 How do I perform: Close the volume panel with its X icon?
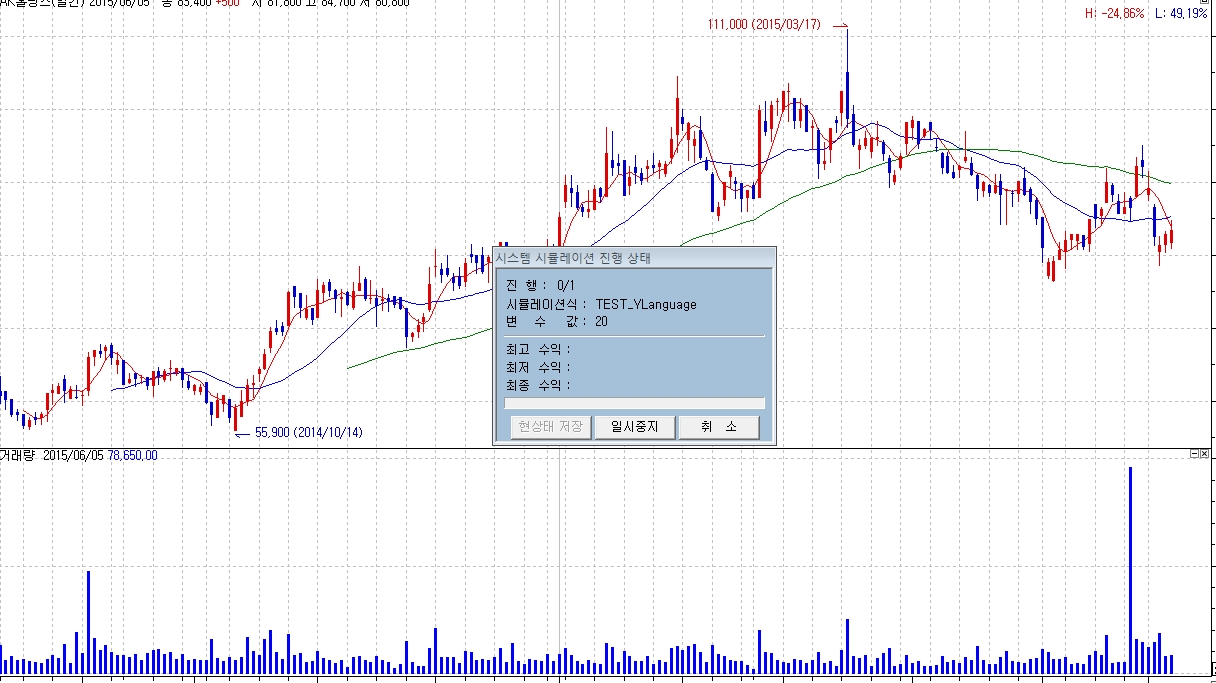[1206, 454]
